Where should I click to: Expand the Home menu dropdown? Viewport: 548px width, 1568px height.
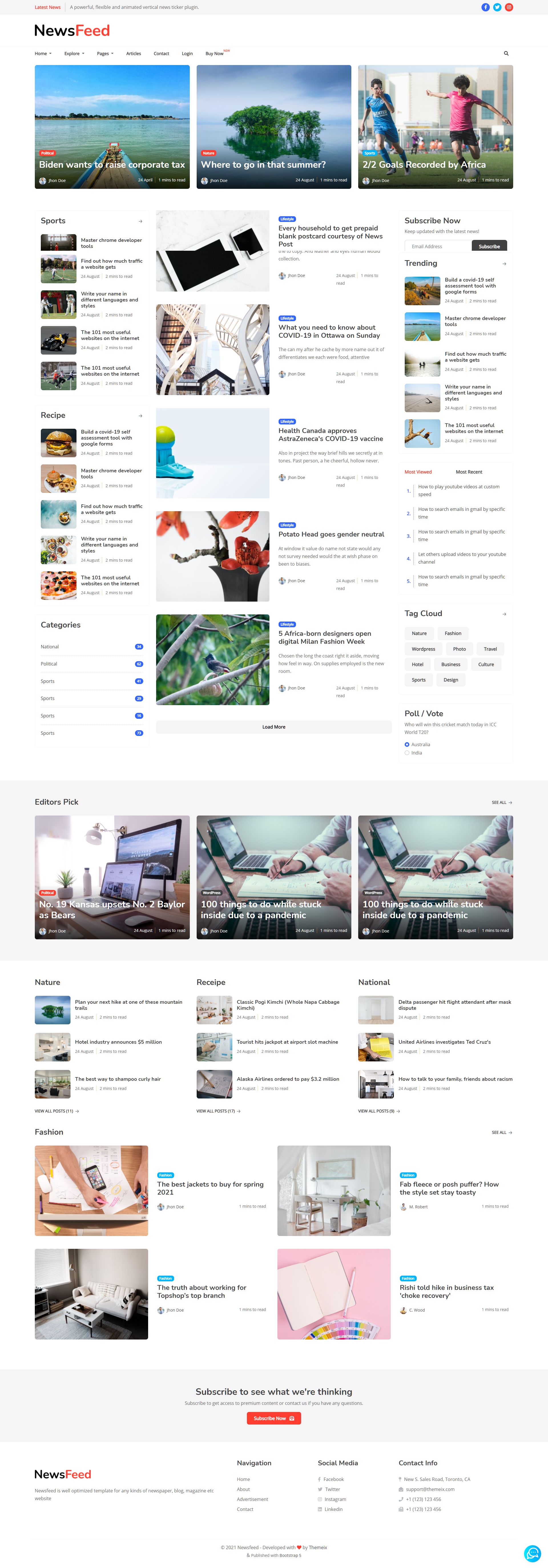pyautogui.click(x=43, y=54)
